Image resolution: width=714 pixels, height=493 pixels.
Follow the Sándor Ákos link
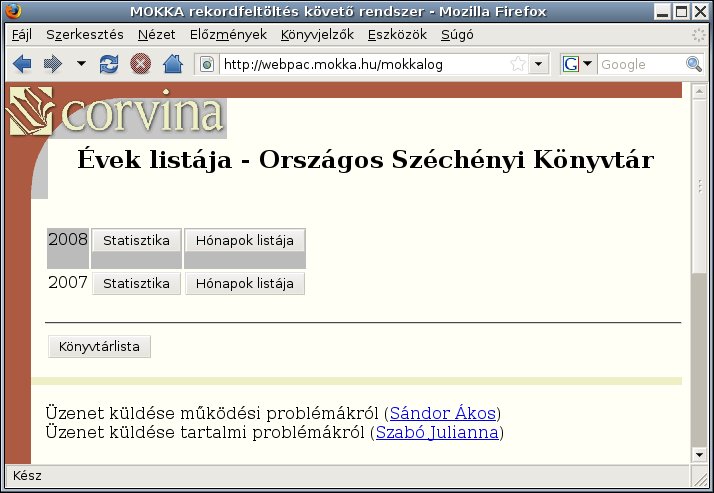442,414
